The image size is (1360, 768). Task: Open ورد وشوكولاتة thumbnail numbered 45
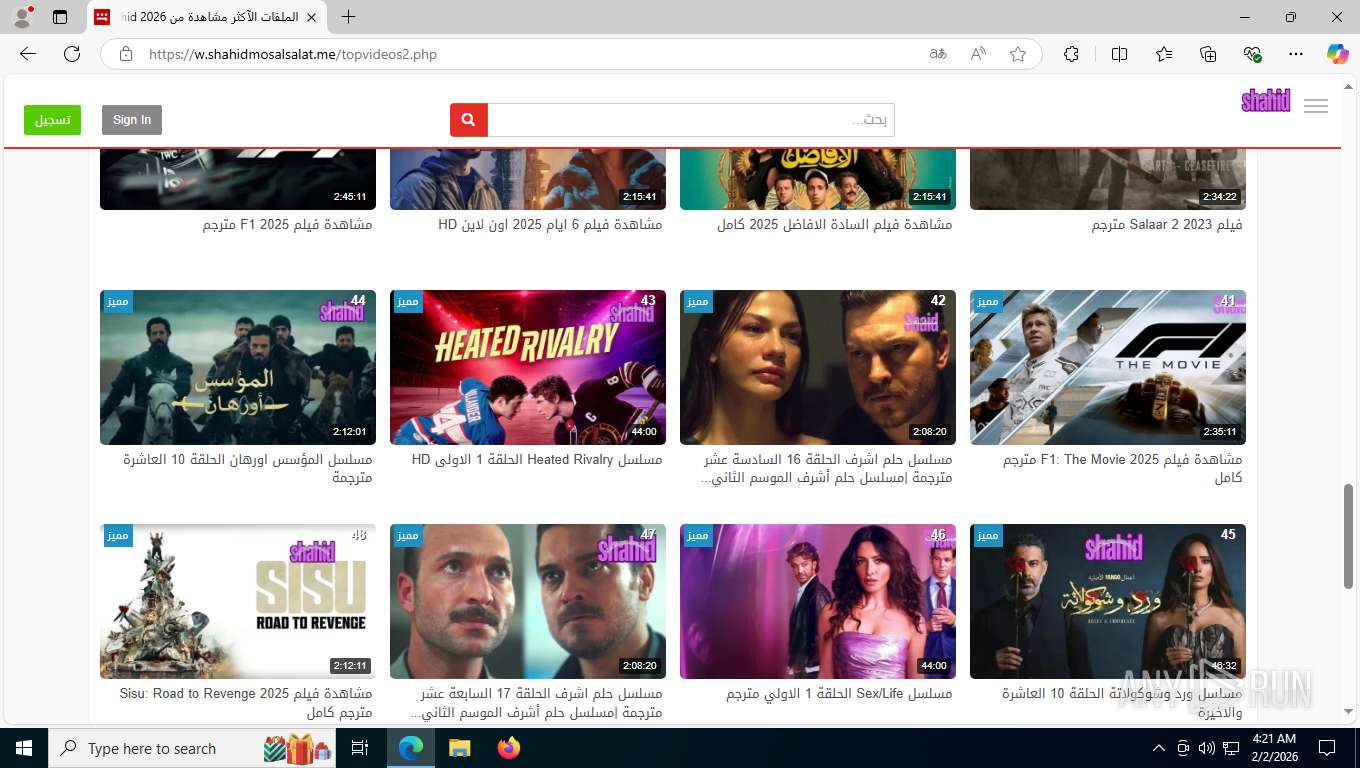click(1108, 601)
